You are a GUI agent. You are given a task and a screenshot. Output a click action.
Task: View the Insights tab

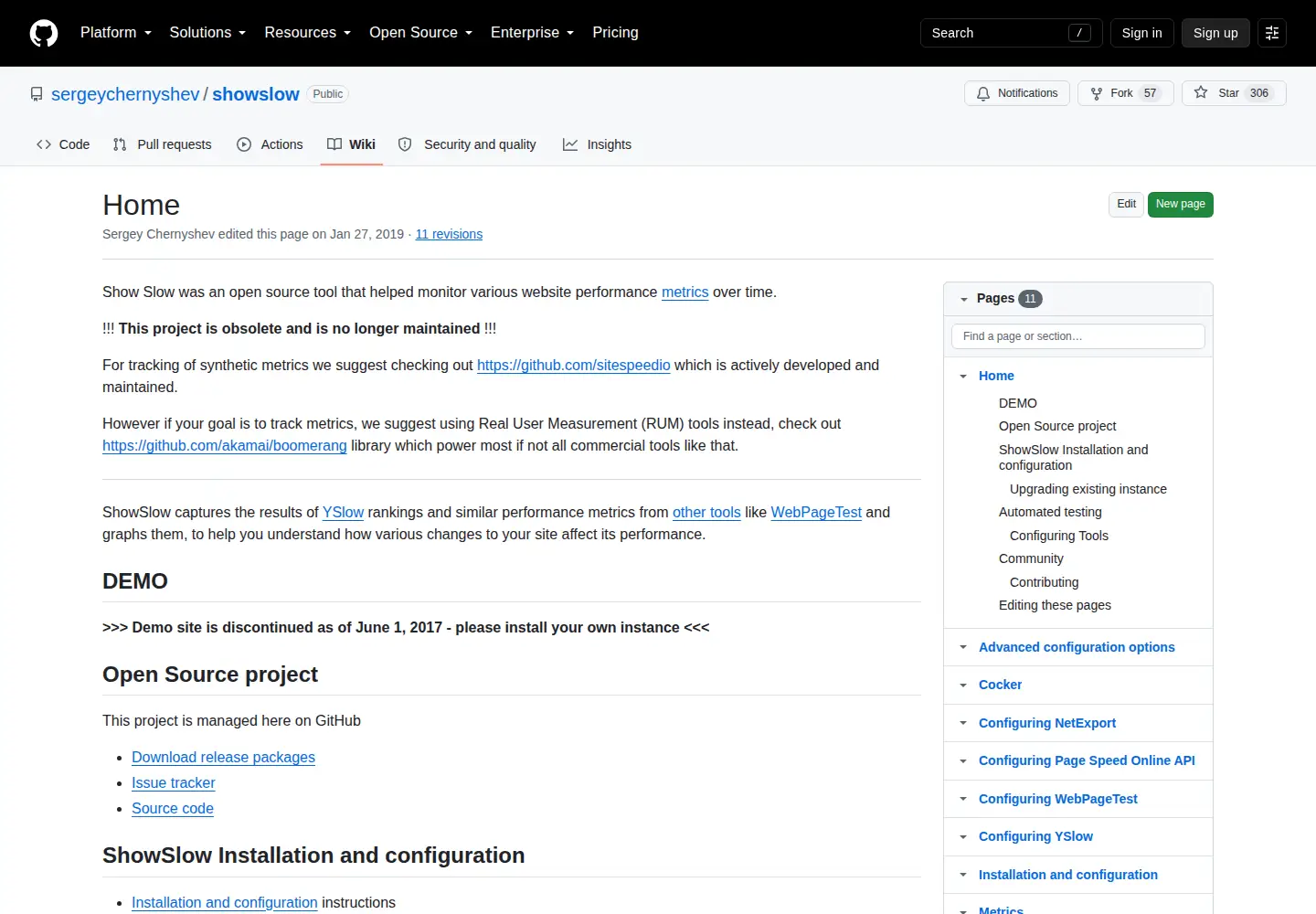coord(597,144)
